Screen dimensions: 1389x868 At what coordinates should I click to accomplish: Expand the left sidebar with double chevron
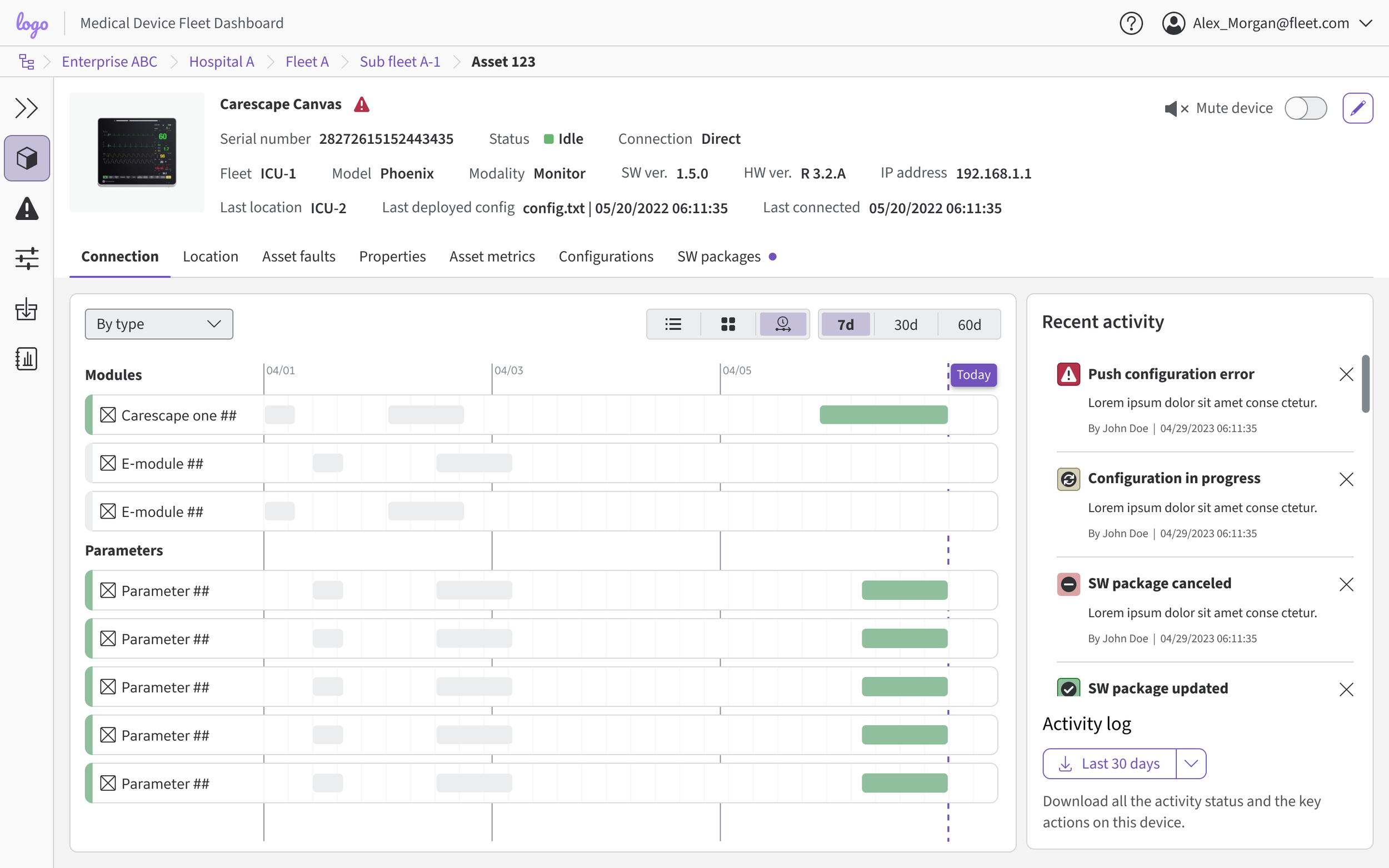click(27, 108)
